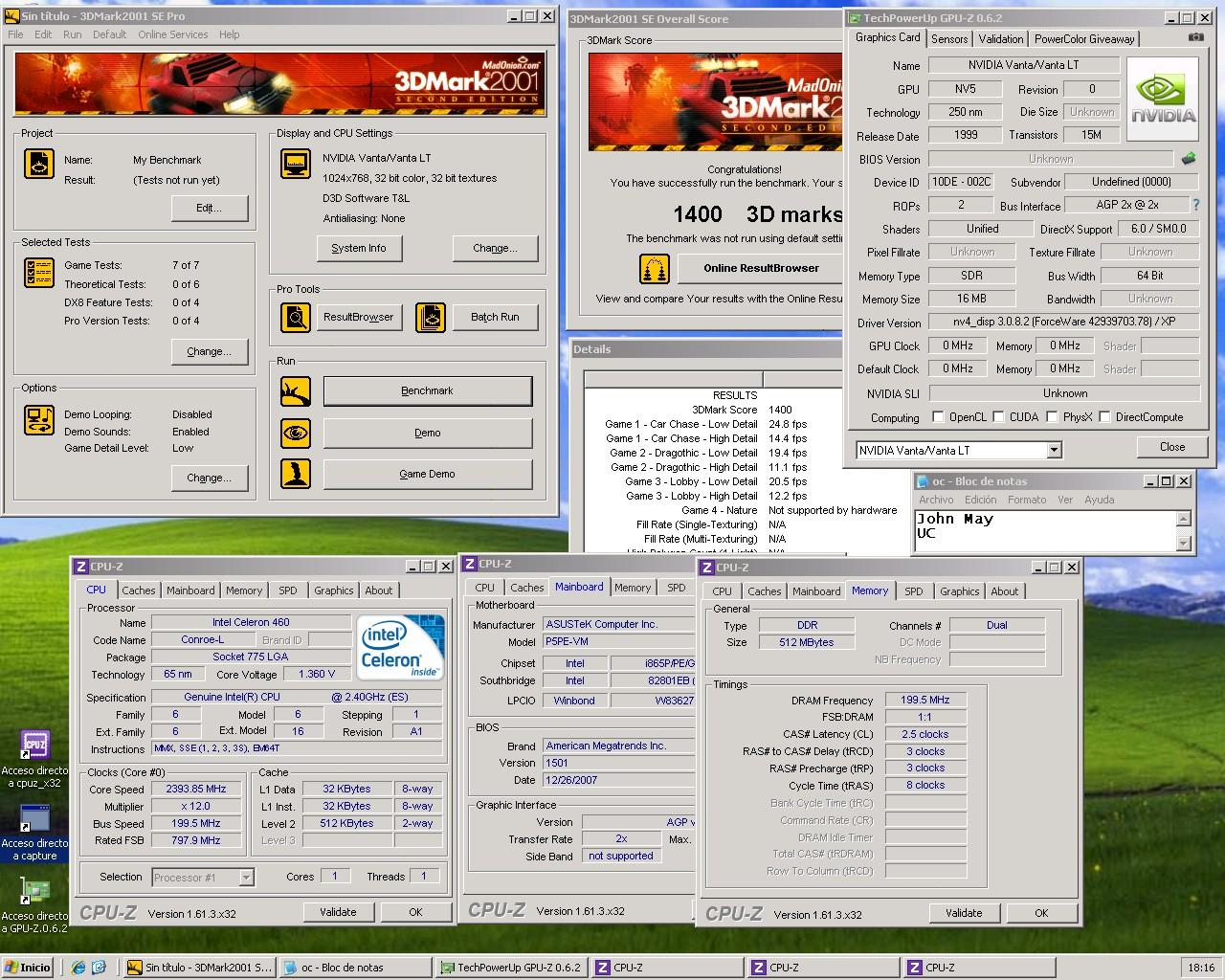
Task: Open the Formato menu in Bloc de notas
Action: coord(1026,500)
